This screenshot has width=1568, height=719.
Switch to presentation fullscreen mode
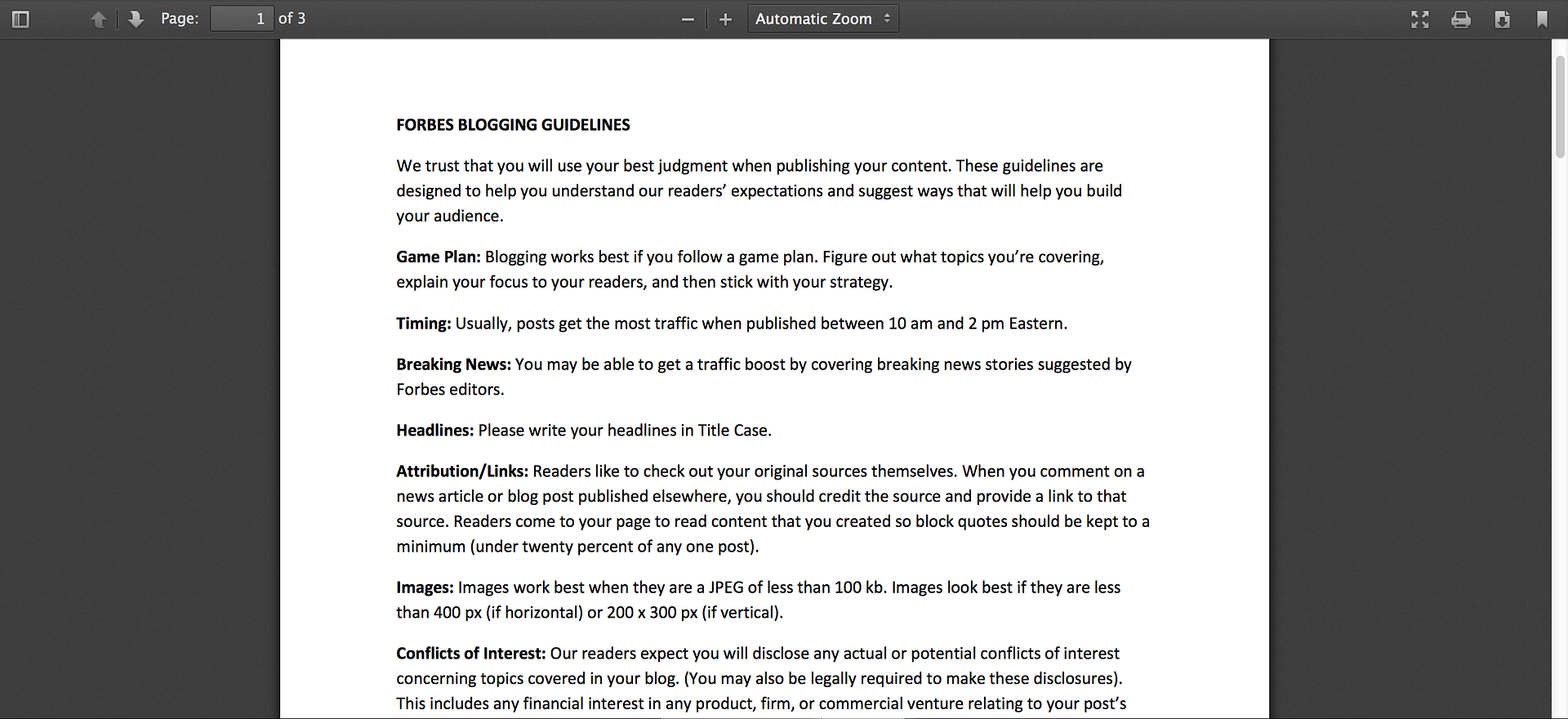pos(1420,19)
